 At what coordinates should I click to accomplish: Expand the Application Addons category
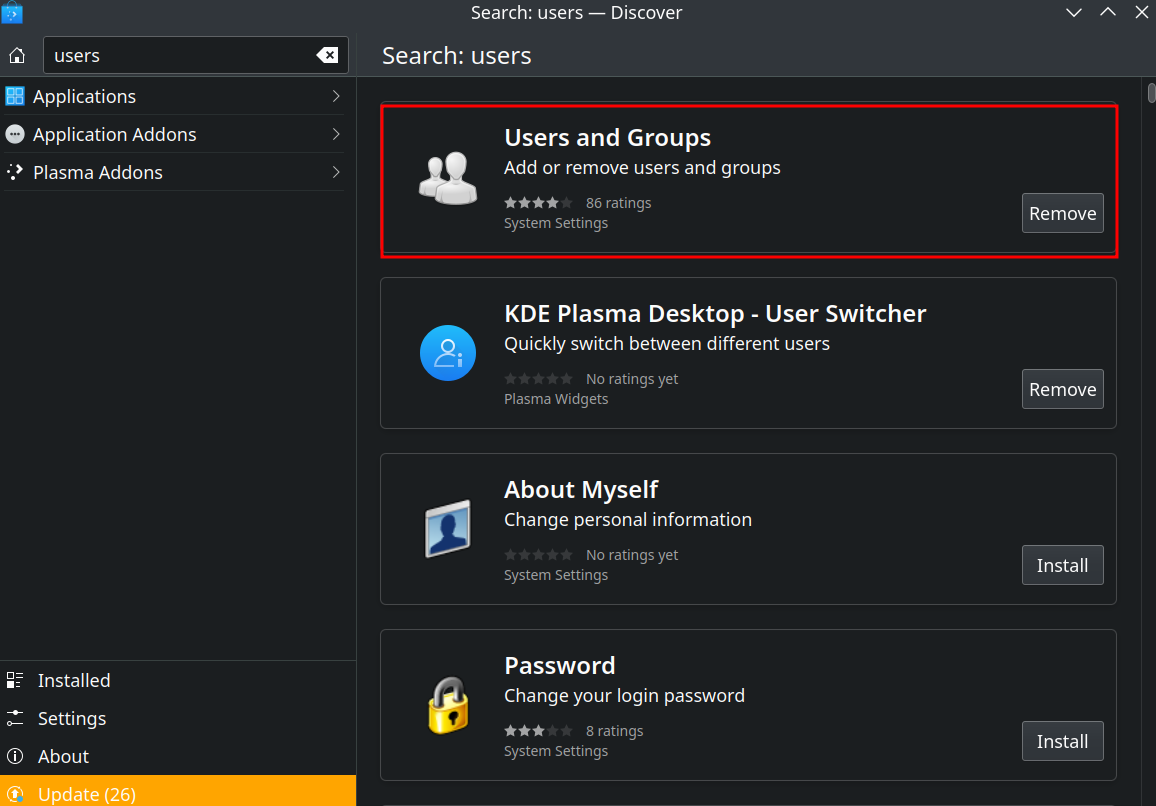point(337,133)
